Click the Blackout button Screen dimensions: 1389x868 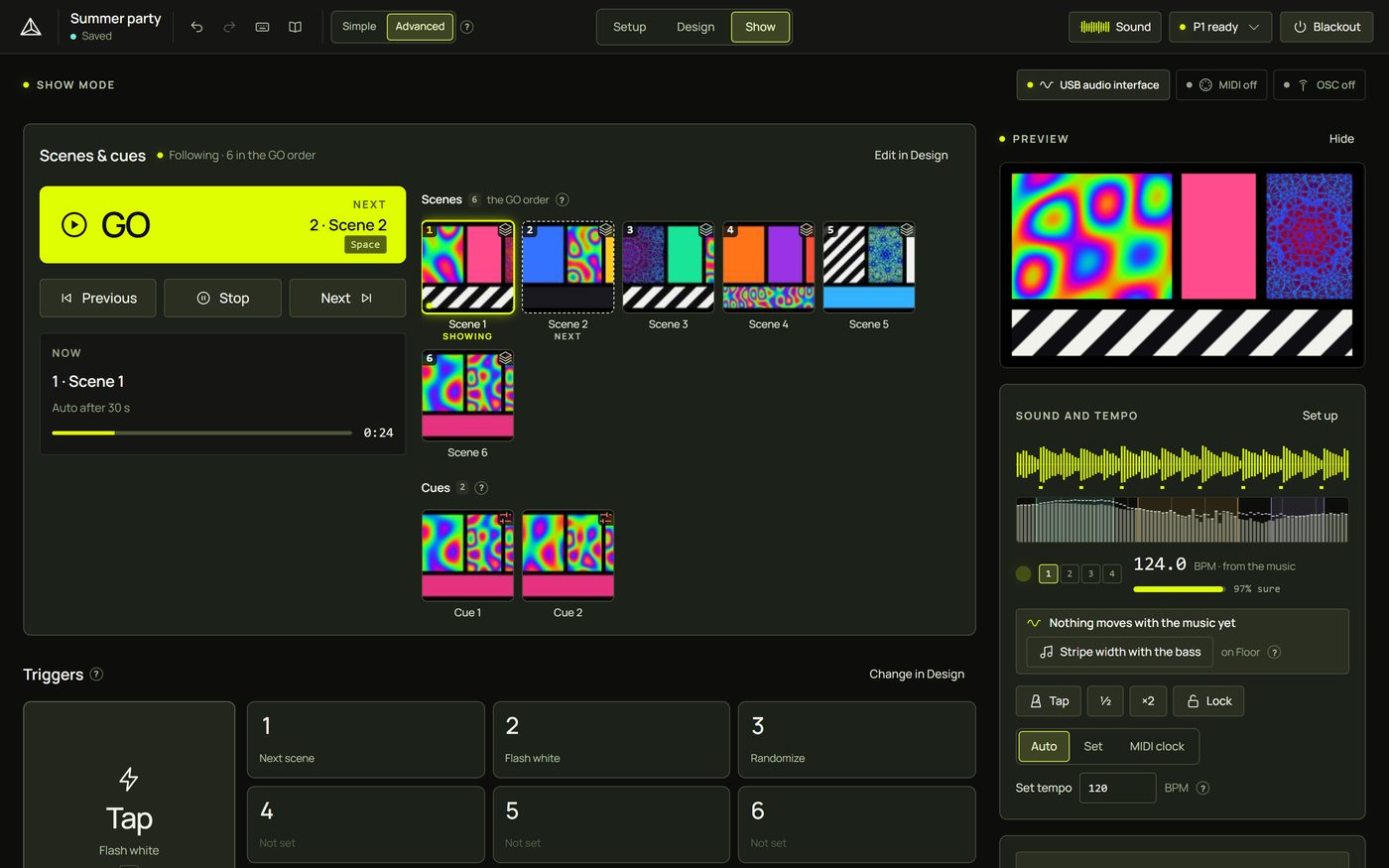coord(1326,27)
